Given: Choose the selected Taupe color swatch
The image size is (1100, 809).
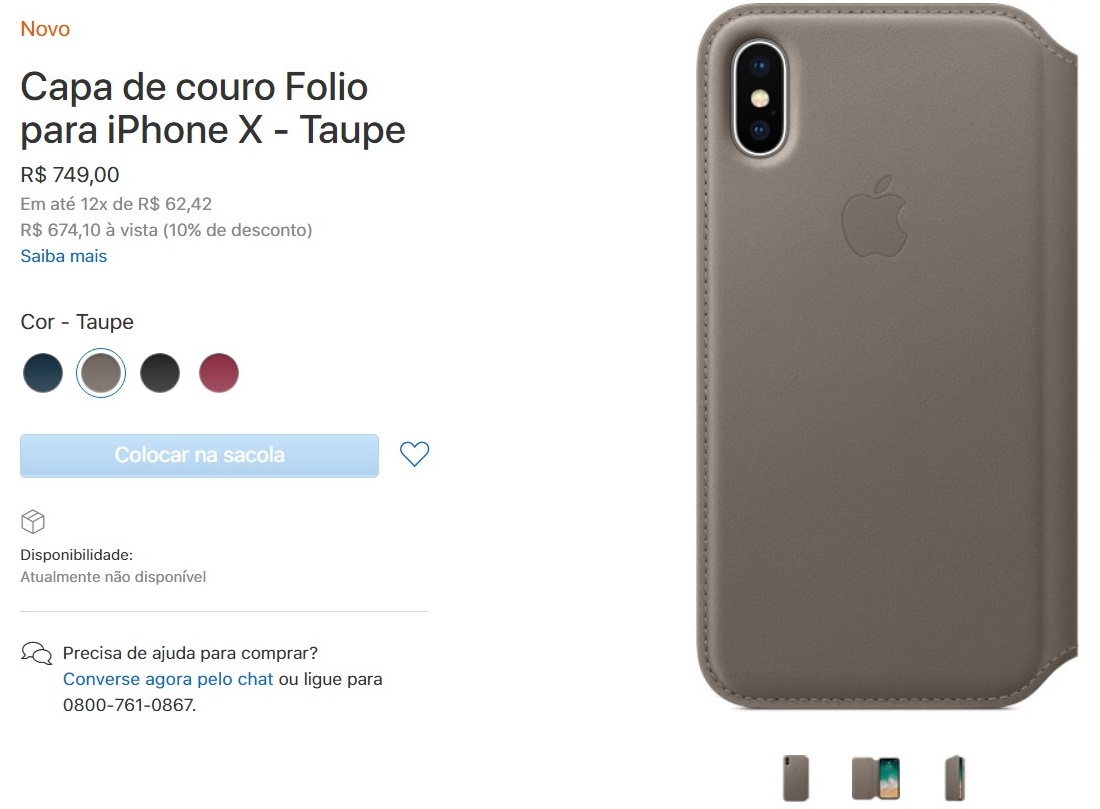Looking at the screenshot, I should tap(101, 373).
